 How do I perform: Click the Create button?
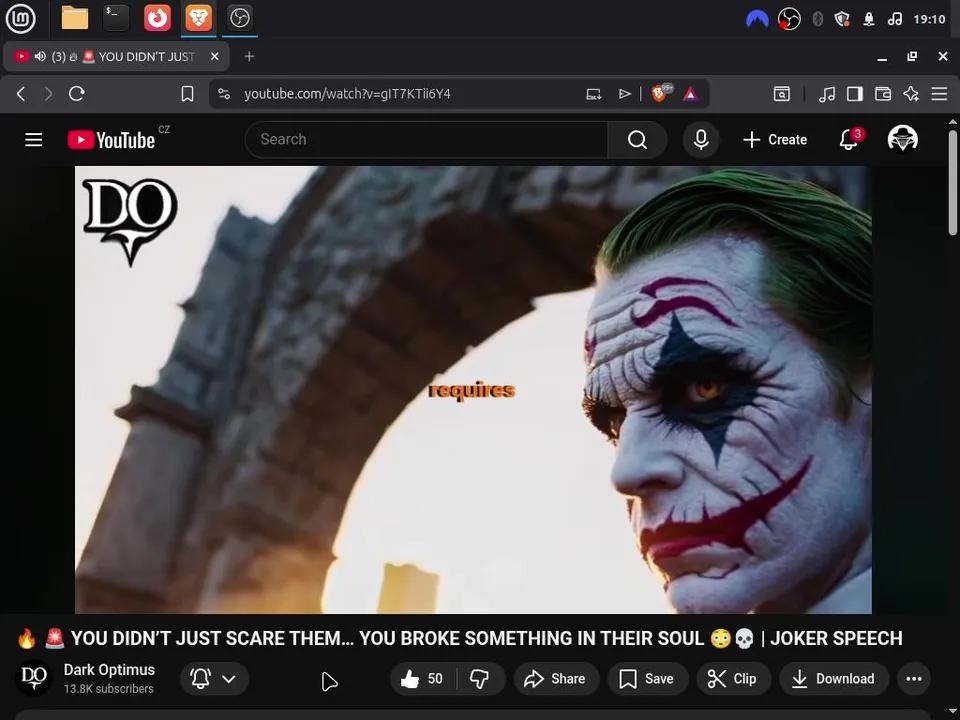(x=775, y=140)
